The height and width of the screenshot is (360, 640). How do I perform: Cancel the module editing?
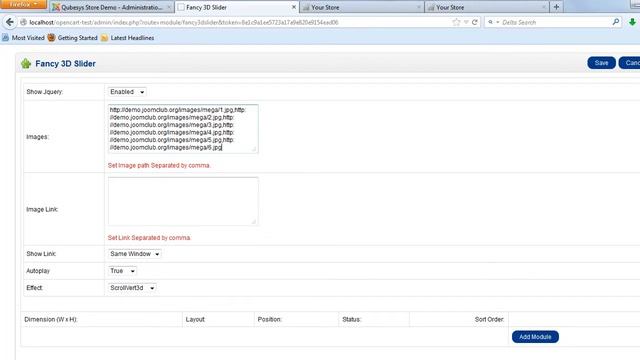pyautogui.click(x=630, y=63)
